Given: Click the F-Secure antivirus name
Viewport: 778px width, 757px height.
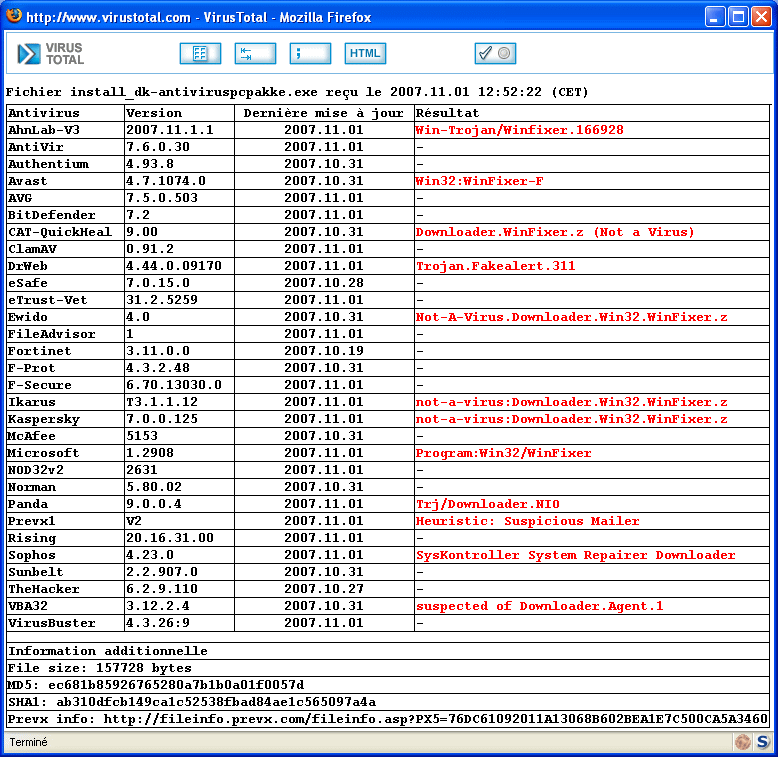Looking at the screenshot, I should click(x=40, y=385).
